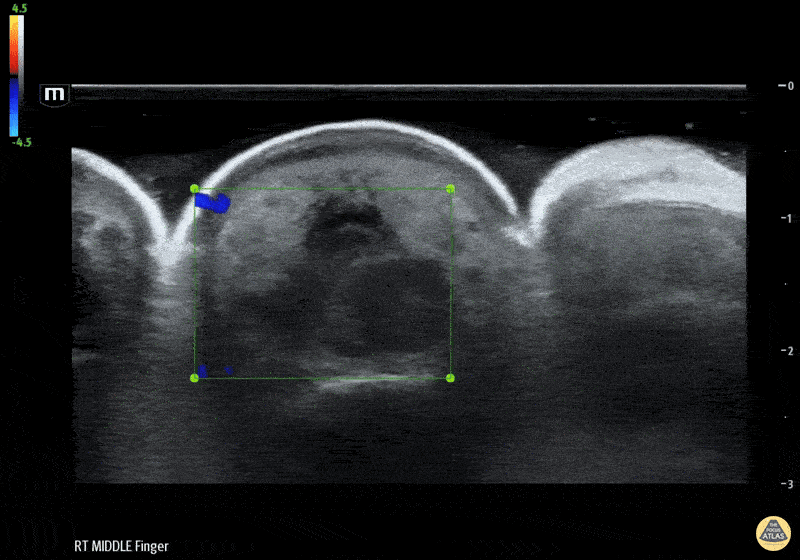Select the bottom-right color box handle
This screenshot has height=560, width=800.
point(450,378)
